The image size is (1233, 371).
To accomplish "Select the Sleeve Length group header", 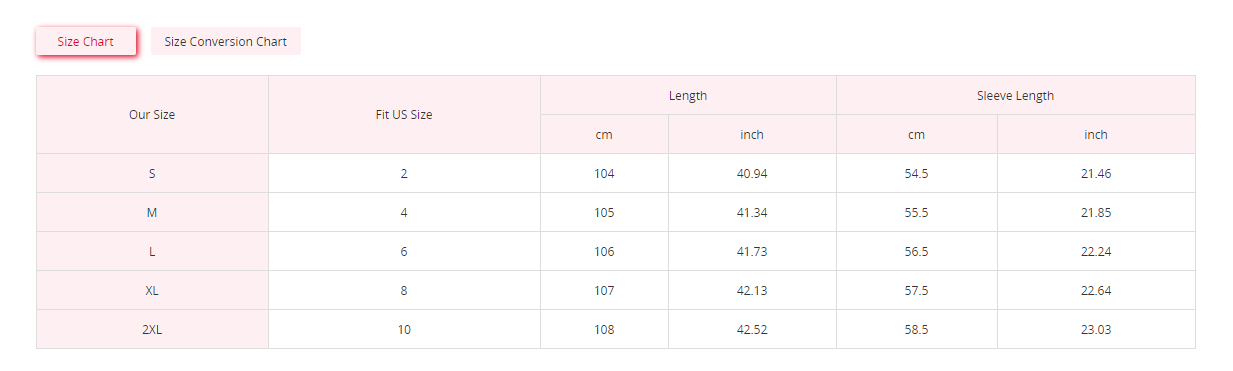I will click(1016, 96).
